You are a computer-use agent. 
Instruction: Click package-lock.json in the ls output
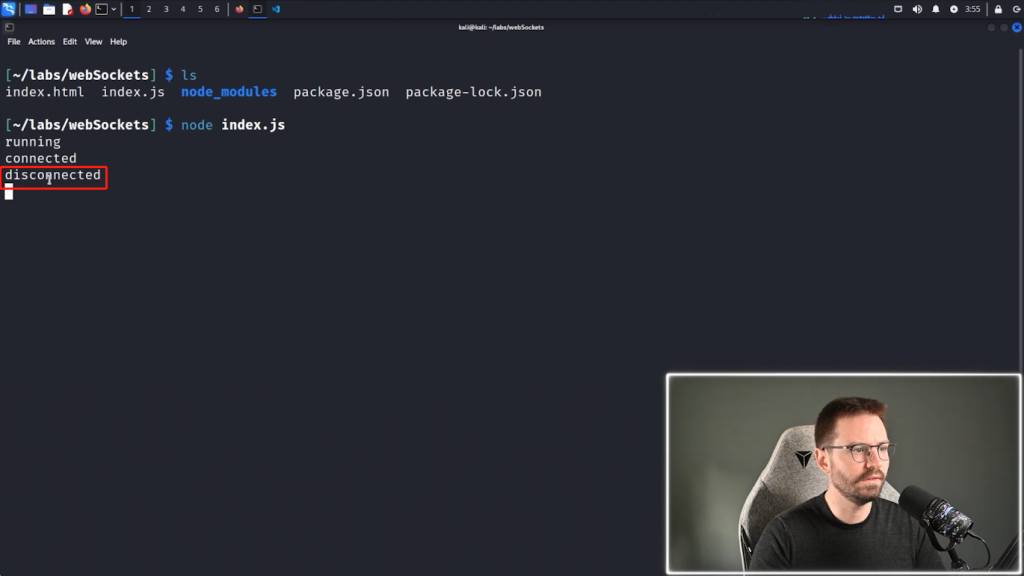point(473,92)
